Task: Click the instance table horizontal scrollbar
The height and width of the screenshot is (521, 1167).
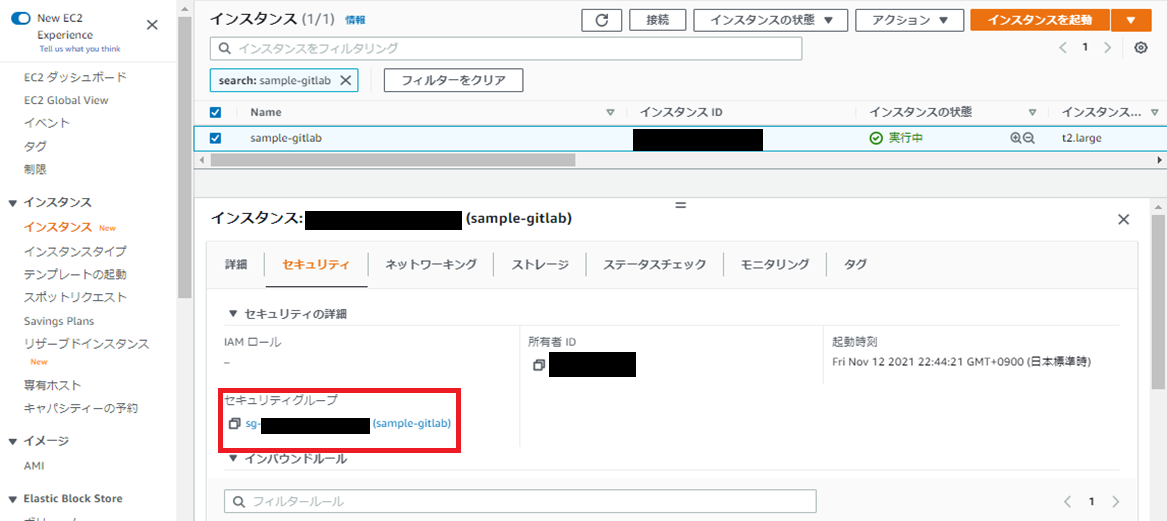Action: pos(393,160)
